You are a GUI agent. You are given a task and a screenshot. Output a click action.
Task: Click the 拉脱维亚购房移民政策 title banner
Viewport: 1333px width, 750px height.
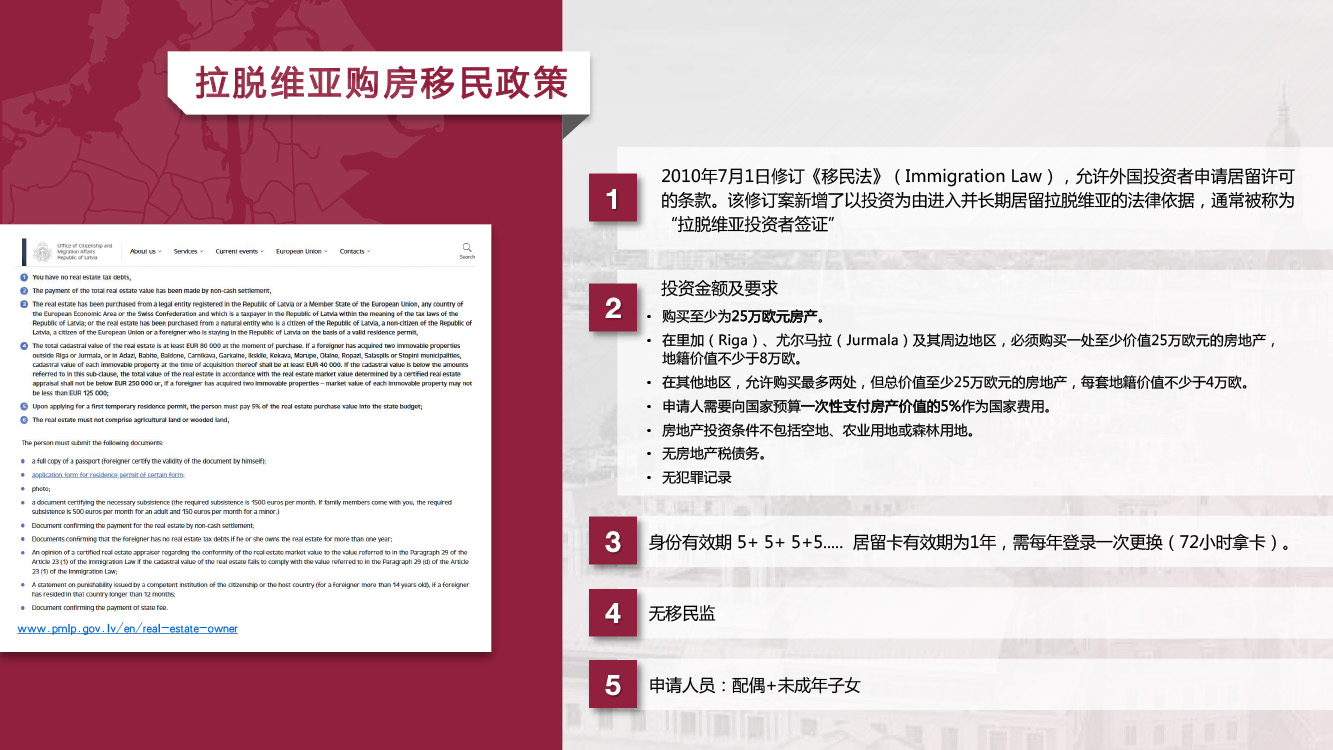click(381, 83)
